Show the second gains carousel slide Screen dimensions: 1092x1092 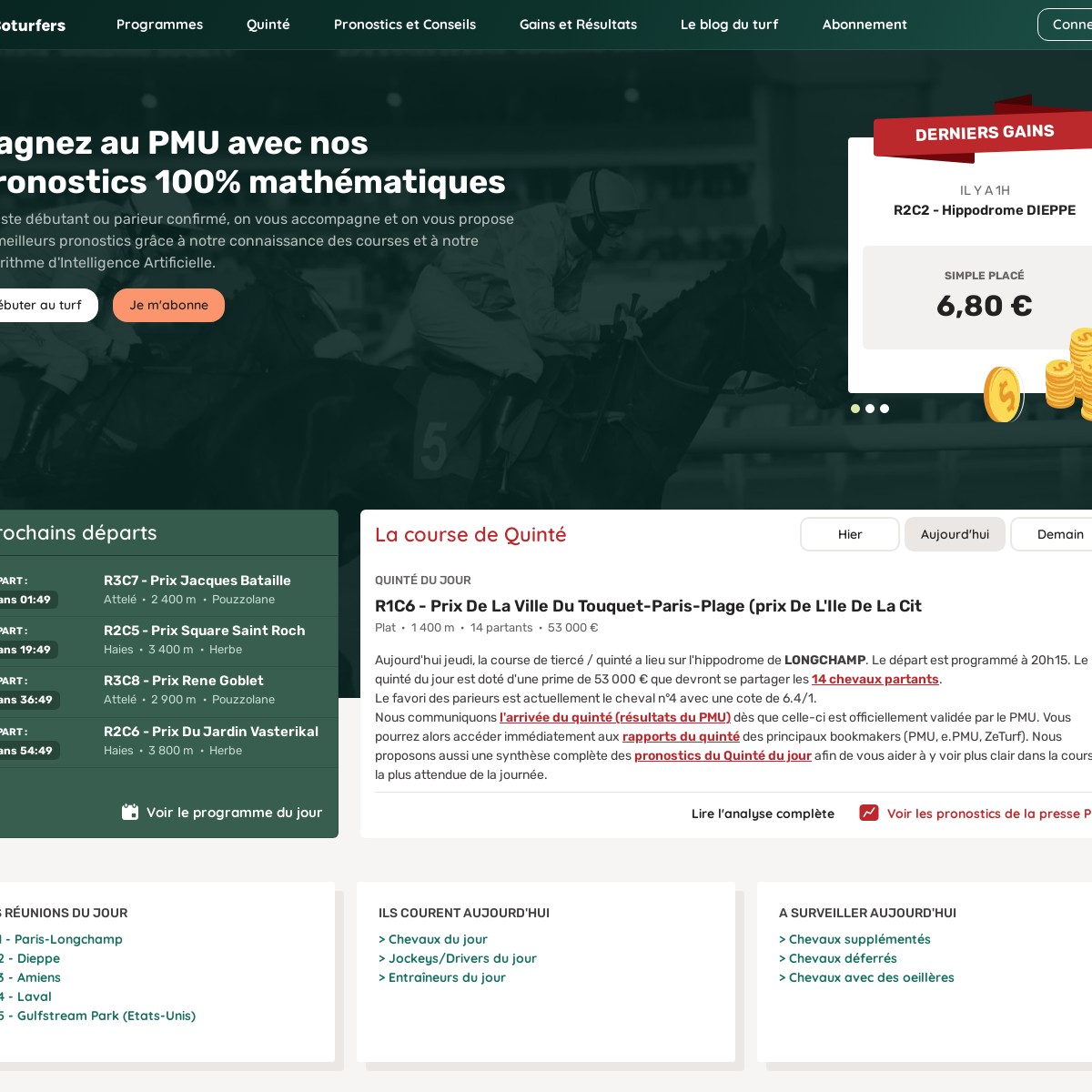[x=870, y=409]
